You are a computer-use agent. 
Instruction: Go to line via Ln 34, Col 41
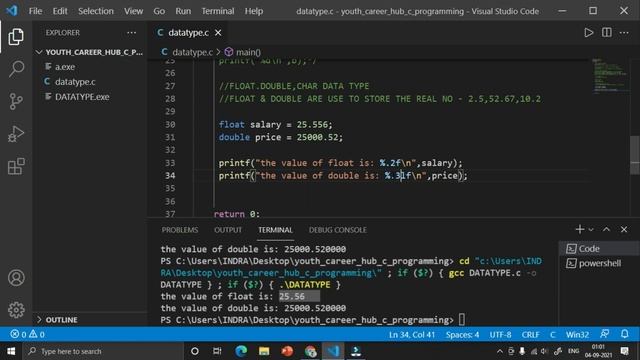click(x=412, y=335)
